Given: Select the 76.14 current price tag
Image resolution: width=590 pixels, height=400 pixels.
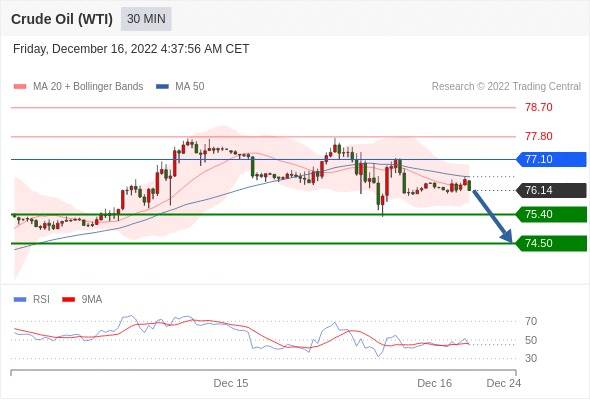Looking at the screenshot, I should pos(551,190).
